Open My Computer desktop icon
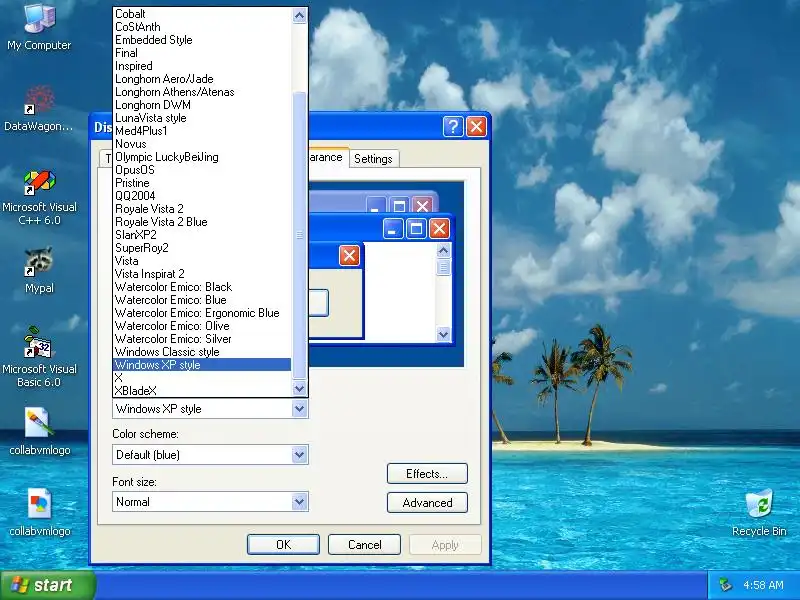 tap(39, 27)
